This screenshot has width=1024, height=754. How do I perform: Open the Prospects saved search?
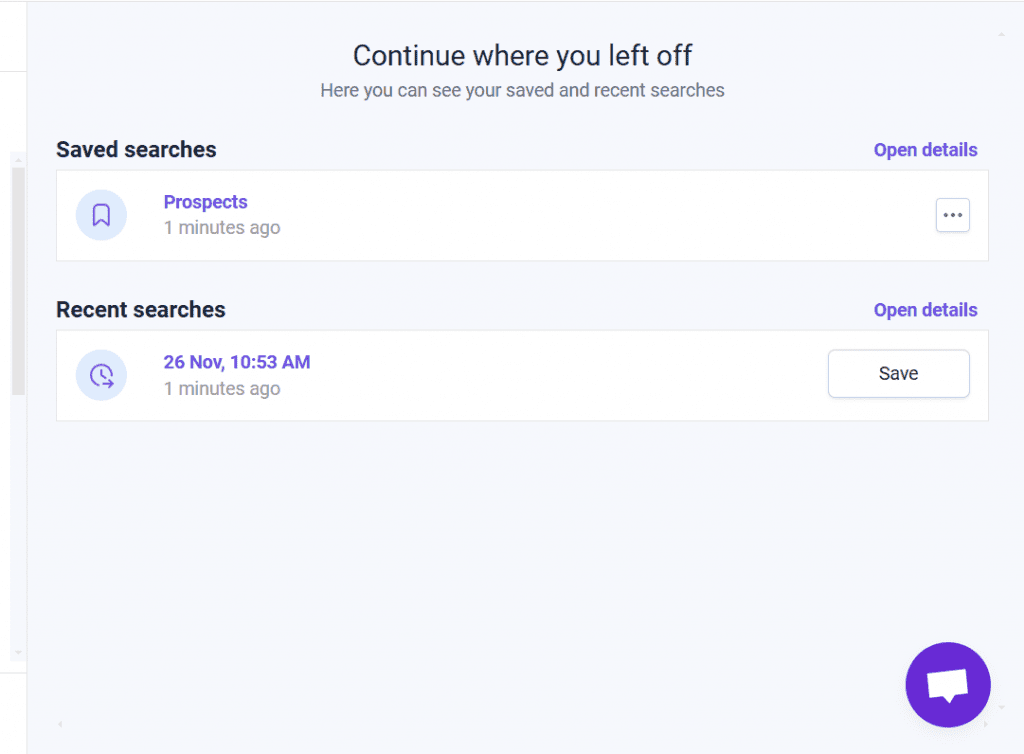(x=205, y=202)
